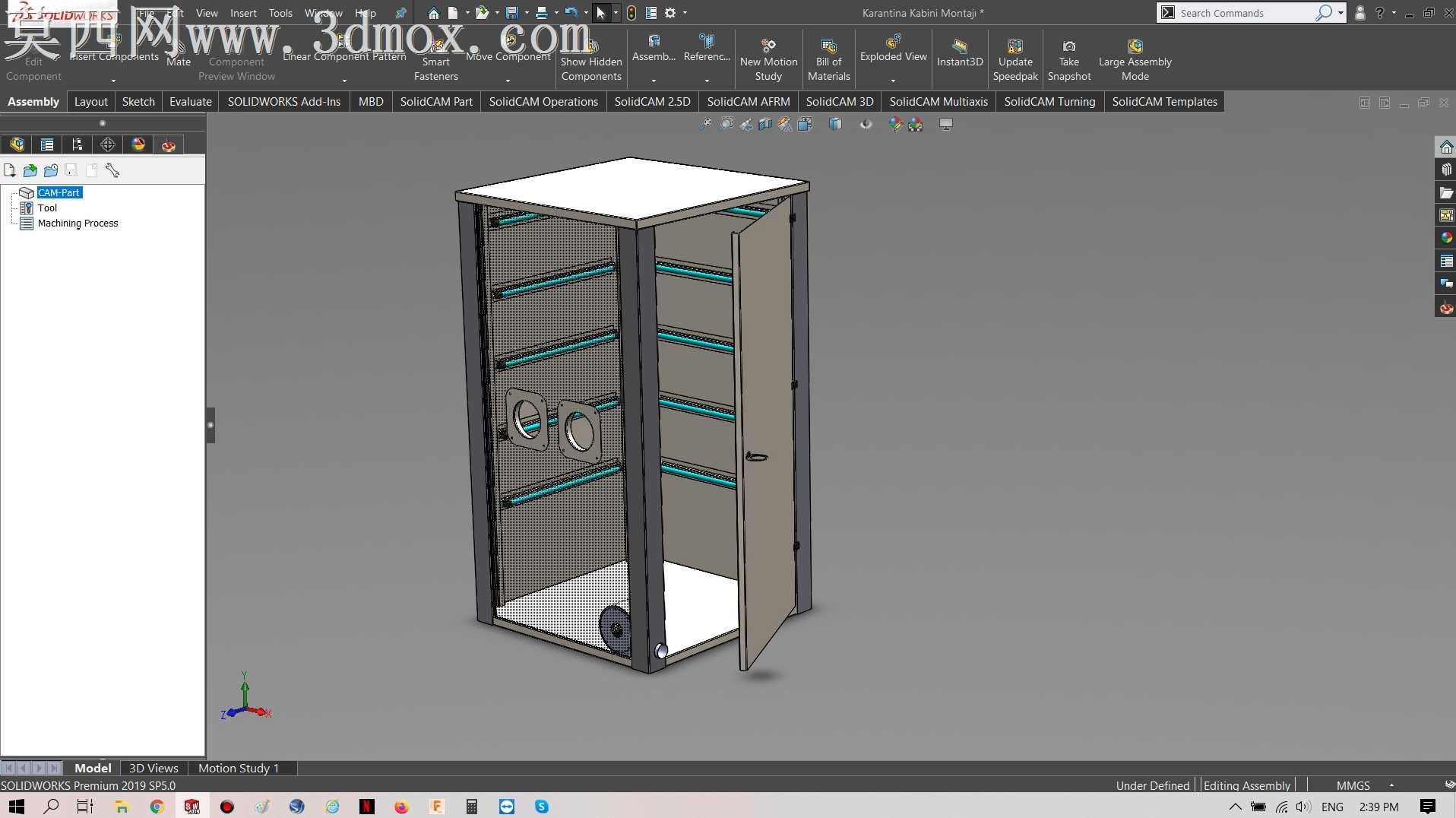1456x818 pixels.
Task: Expand Exploded View dropdown arrow
Action: (893, 81)
